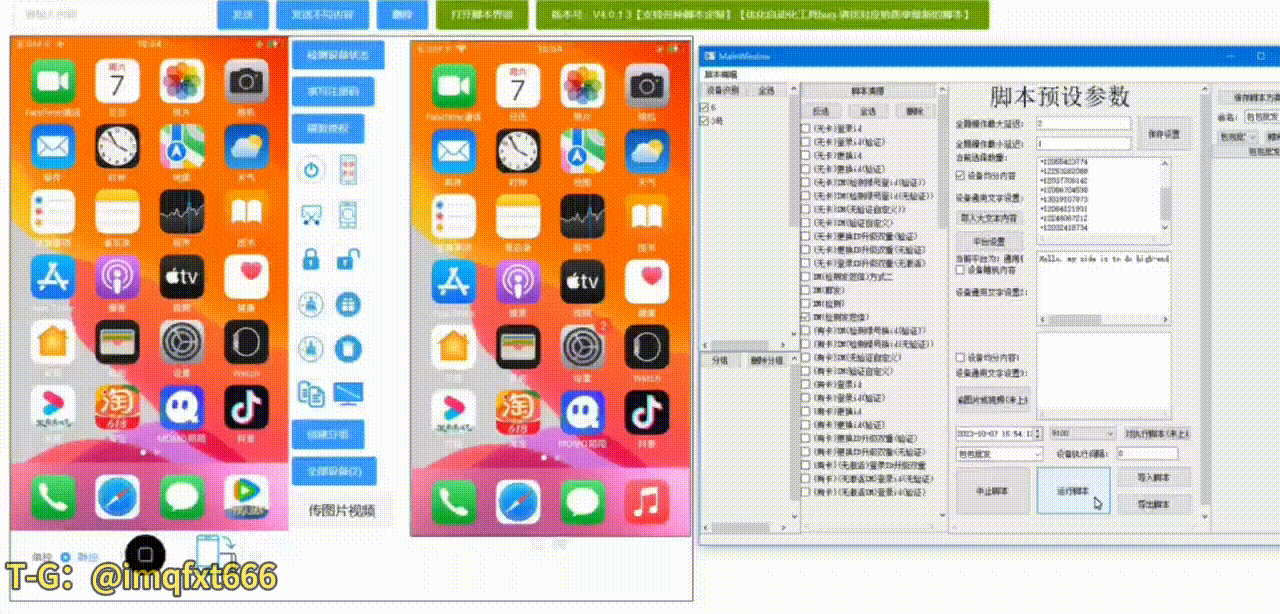
Task: Open App Store on the right phone screen
Action: [x=453, y=282]
